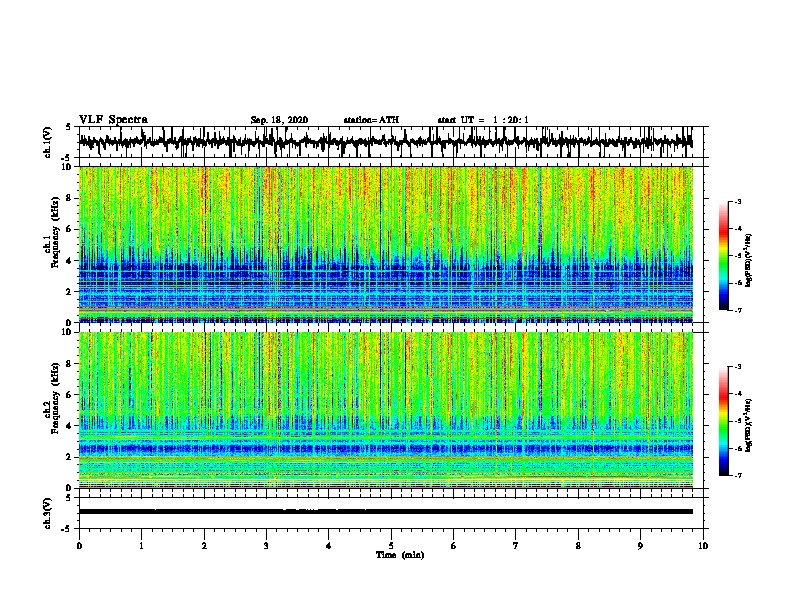
Task: Click the 'station=ATH' header label
Action: pyautogui.click(x=371, y=120)
